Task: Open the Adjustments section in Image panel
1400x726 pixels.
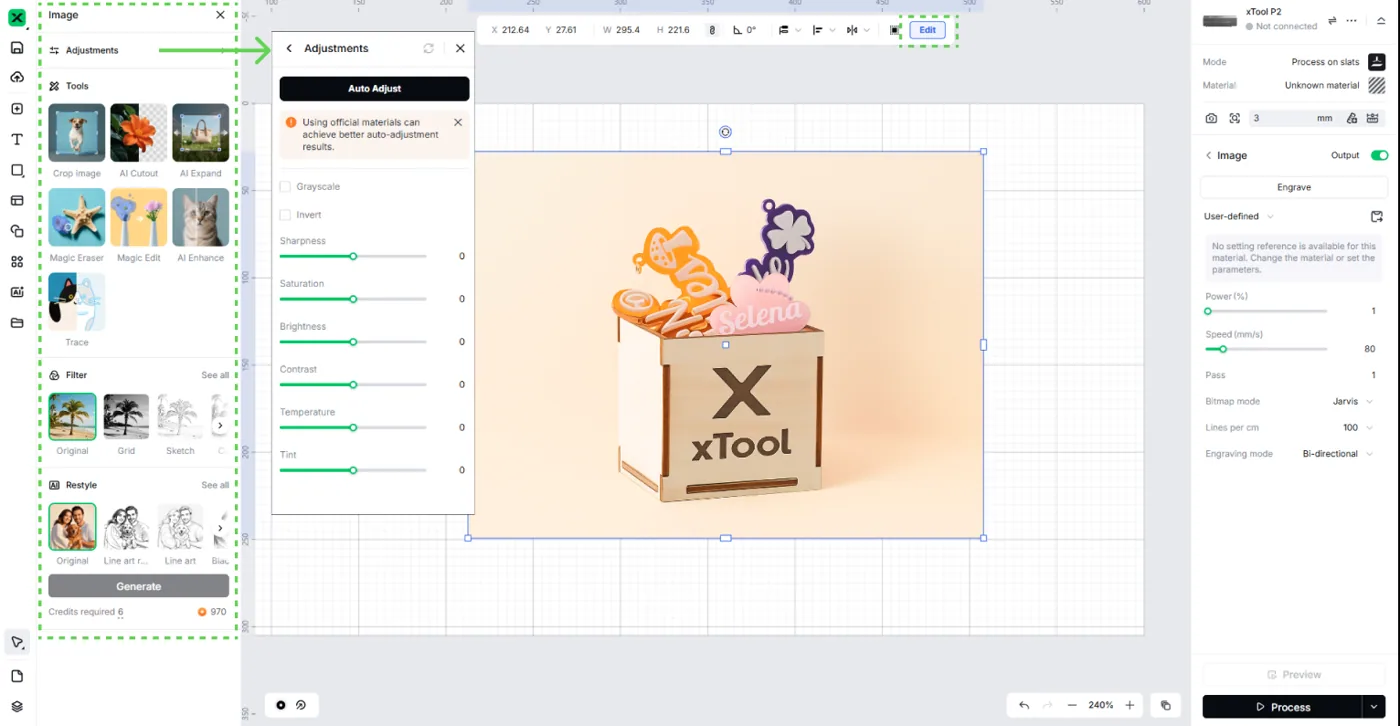Action: coord(138,50)
